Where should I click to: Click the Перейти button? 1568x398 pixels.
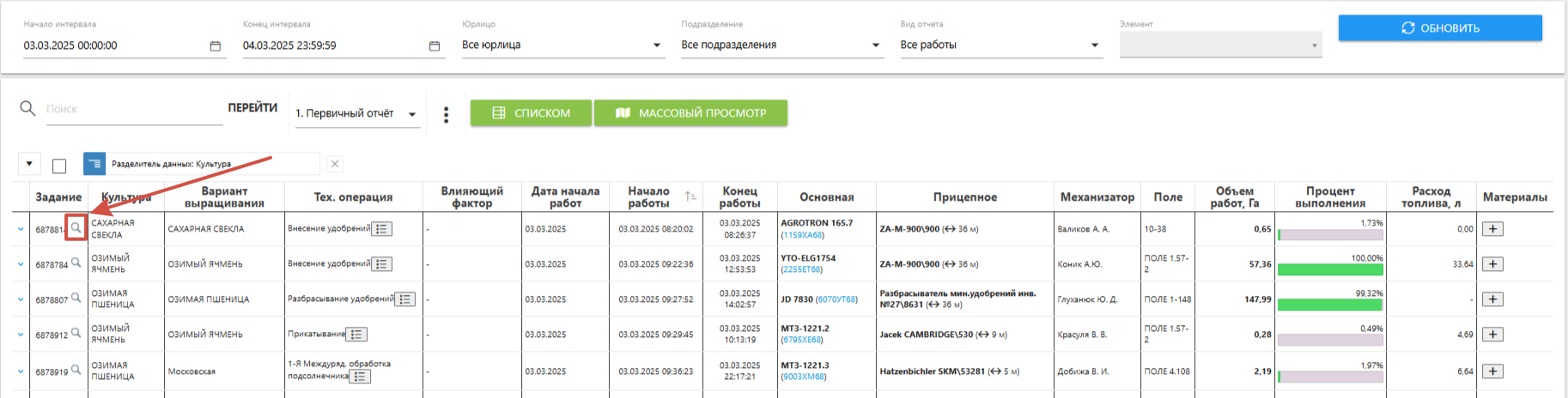(252, 108)
